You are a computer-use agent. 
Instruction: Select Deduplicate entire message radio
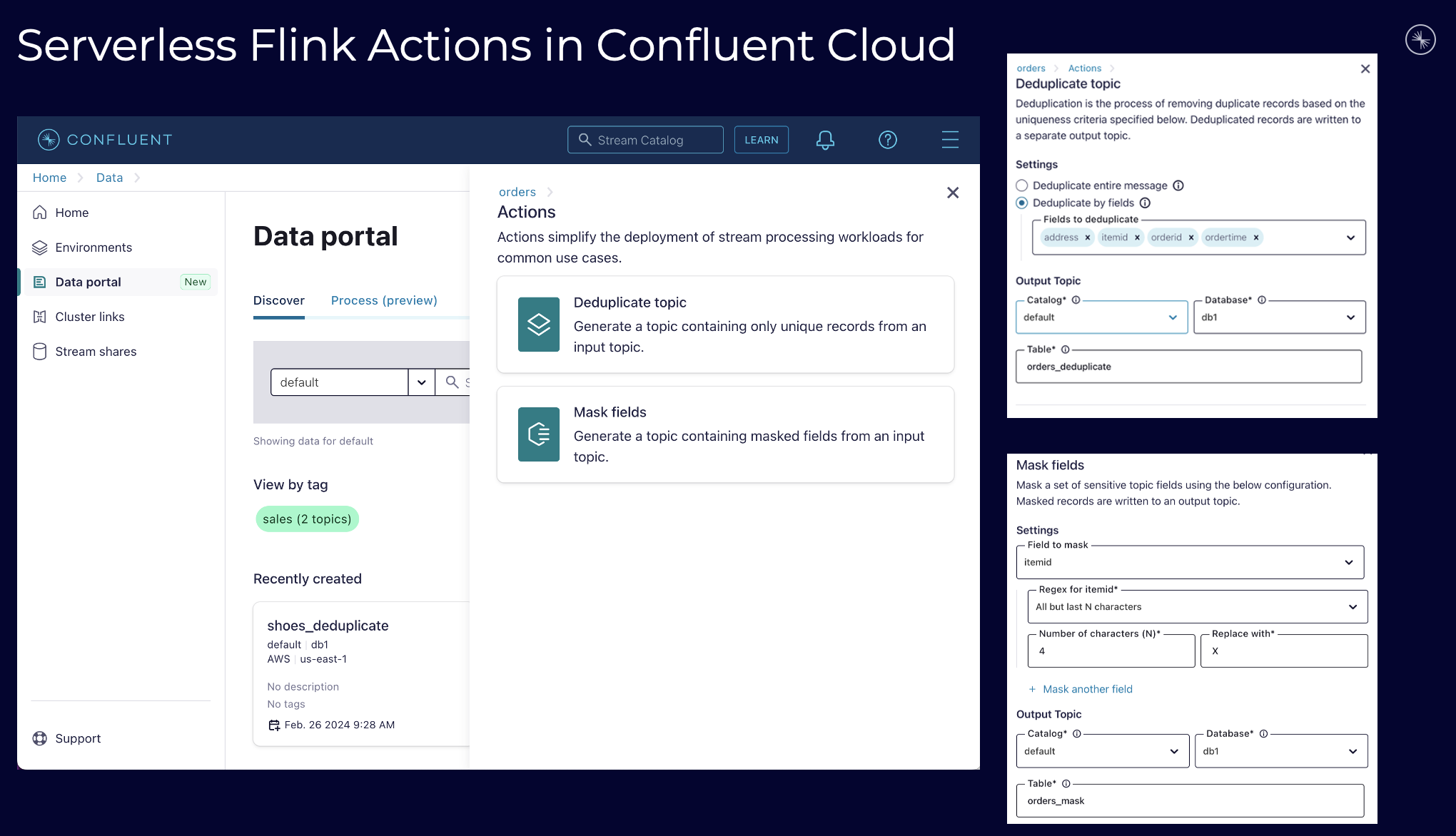click(1022, 185)
